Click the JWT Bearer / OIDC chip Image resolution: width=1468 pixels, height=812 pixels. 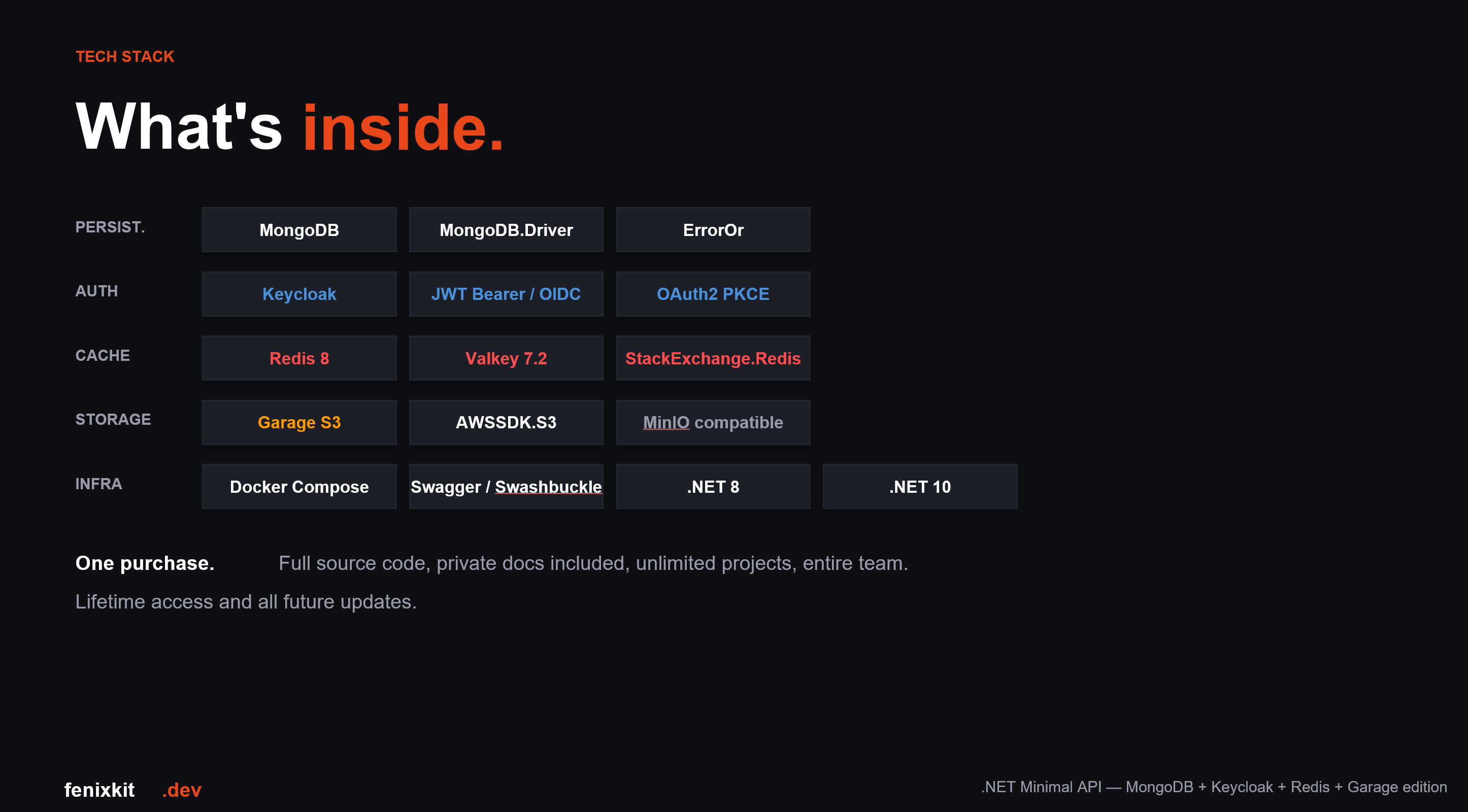click(x=506, y=294)
